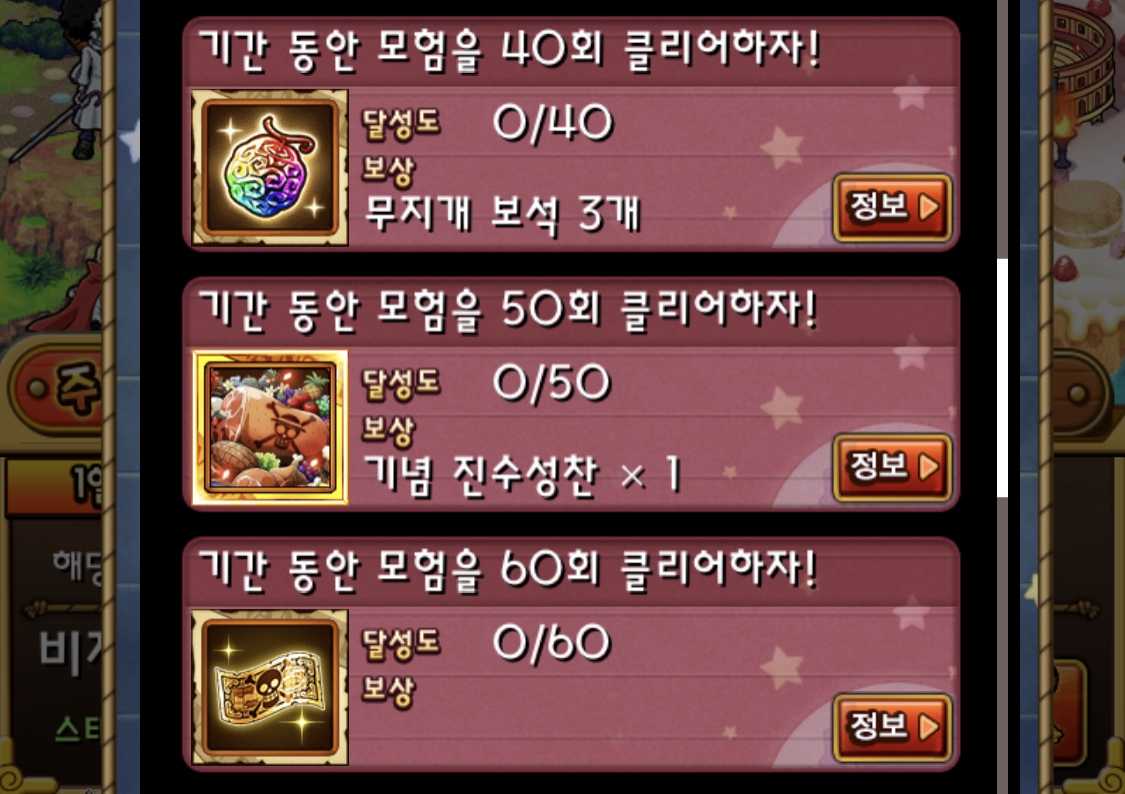Viewport: 1125px width, 794px height.
Task: Tap the rainbow gem fruit reward icon
Action: click(270, 168)
